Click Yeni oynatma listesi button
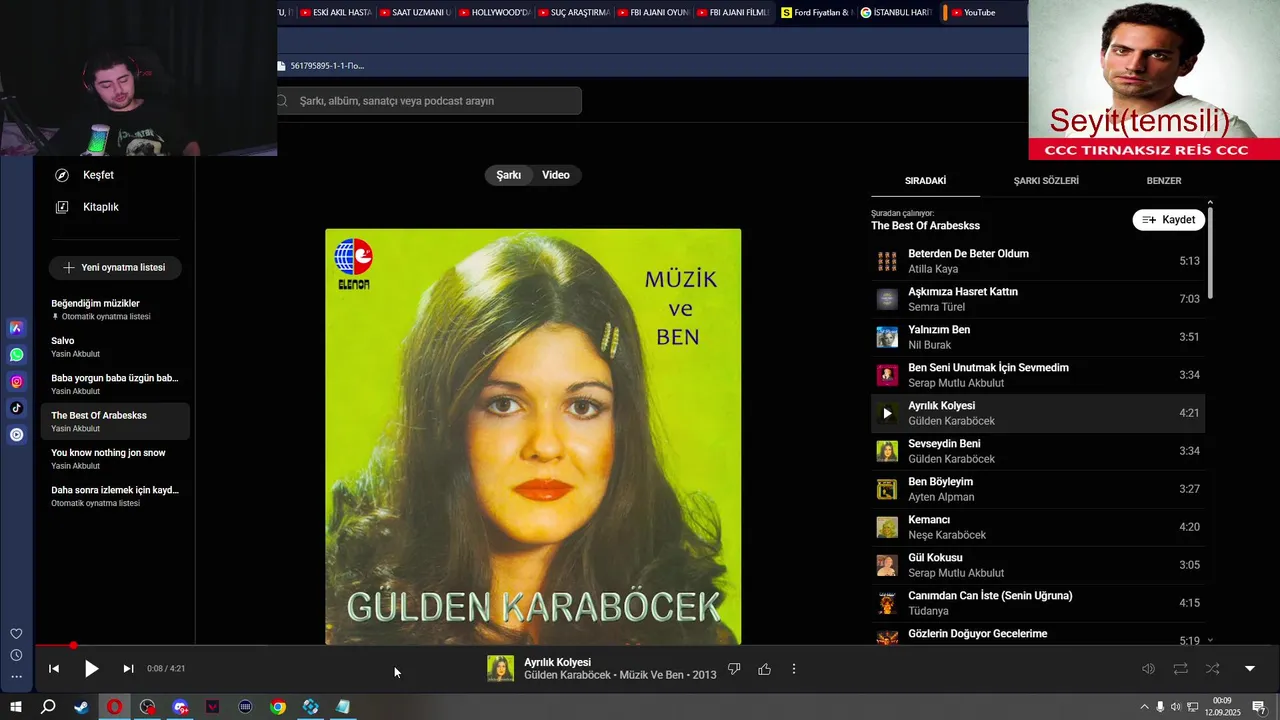 114,268
